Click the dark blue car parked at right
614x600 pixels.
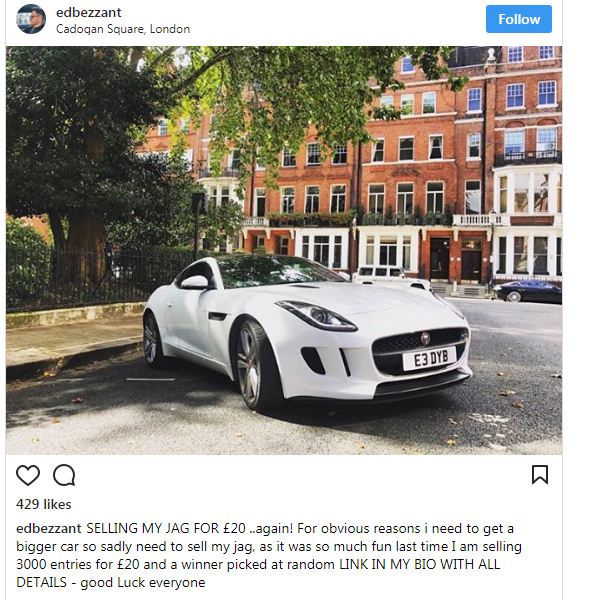(527, 291)
